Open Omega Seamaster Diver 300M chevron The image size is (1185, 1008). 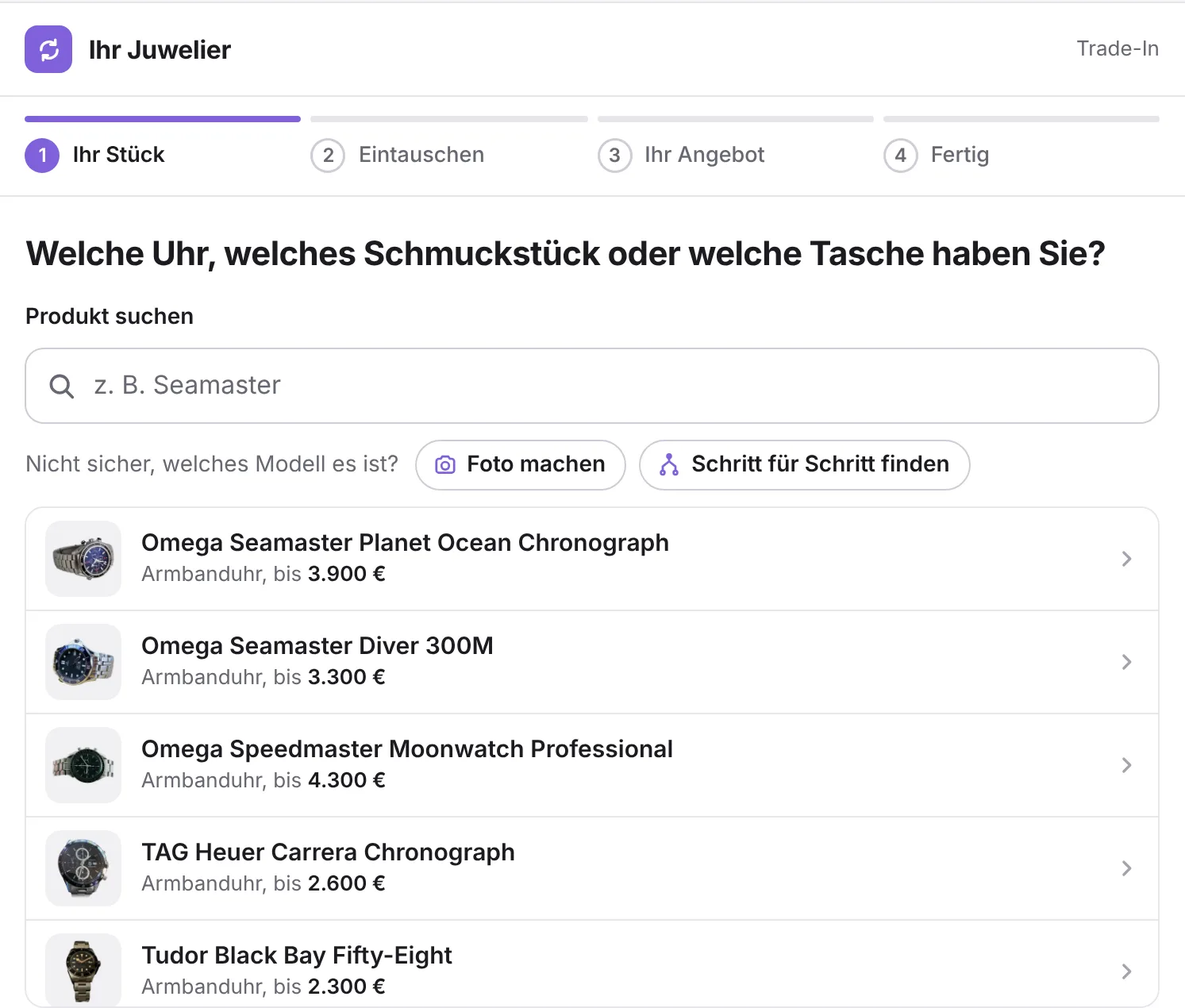1126,662
